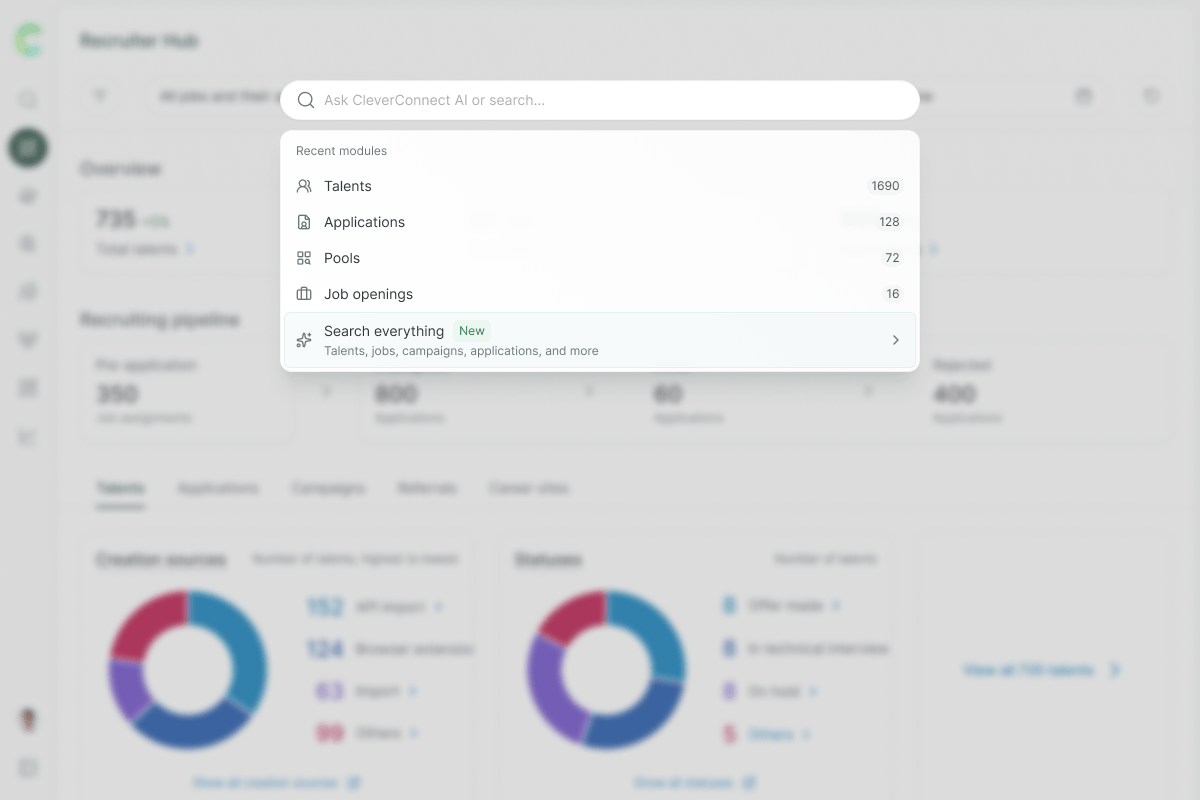The height and width of the screenshot is (800, 1200).
Task: Click the 128 count next to Applications
Action: tap(889, 222)
